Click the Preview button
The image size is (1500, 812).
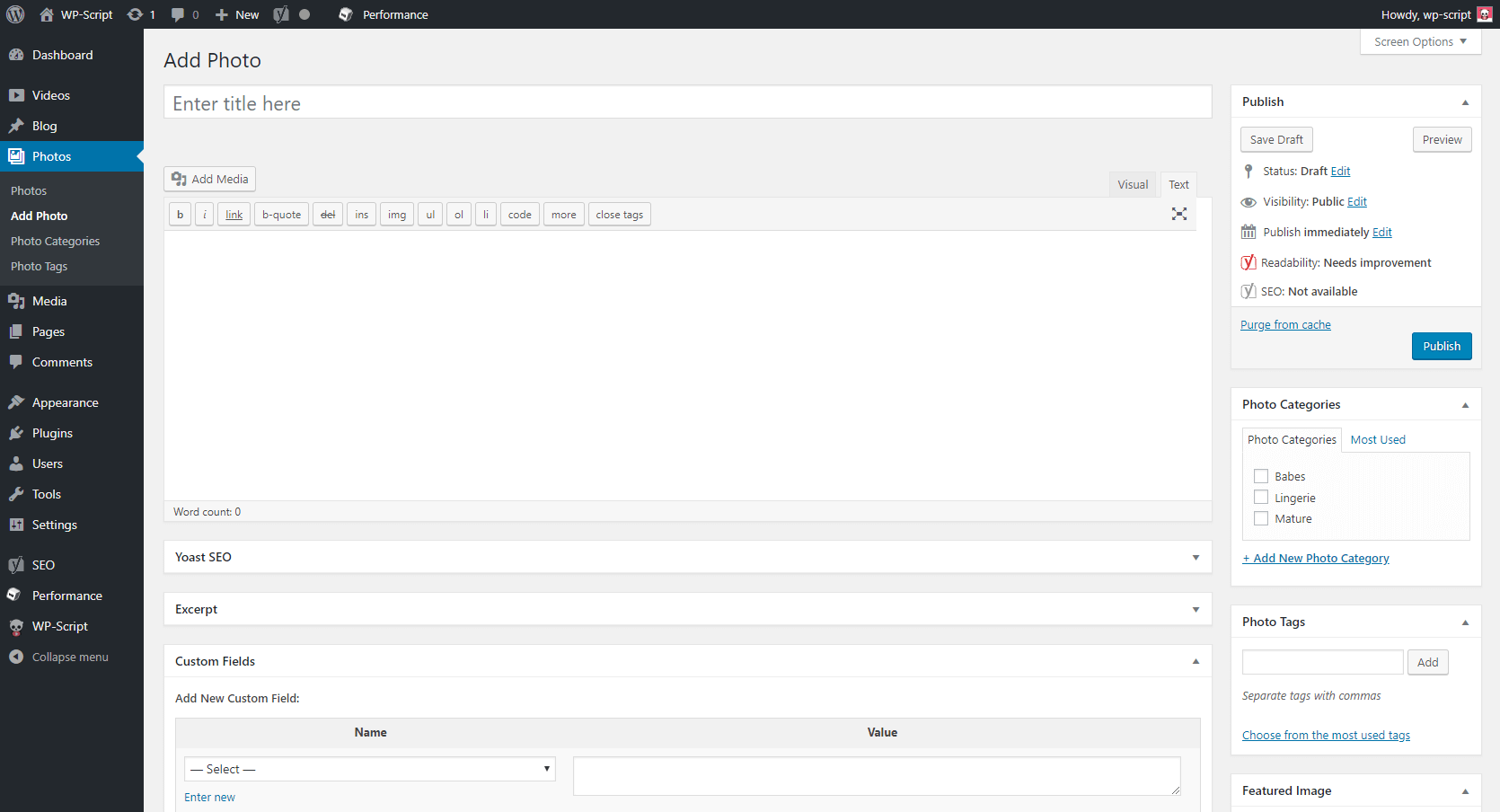click(1442, 139)
